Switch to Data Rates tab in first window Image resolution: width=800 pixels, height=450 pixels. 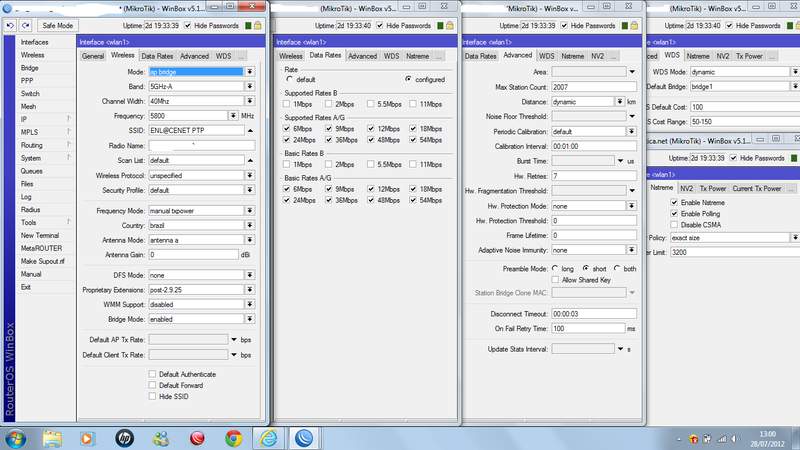pos(157,56)
